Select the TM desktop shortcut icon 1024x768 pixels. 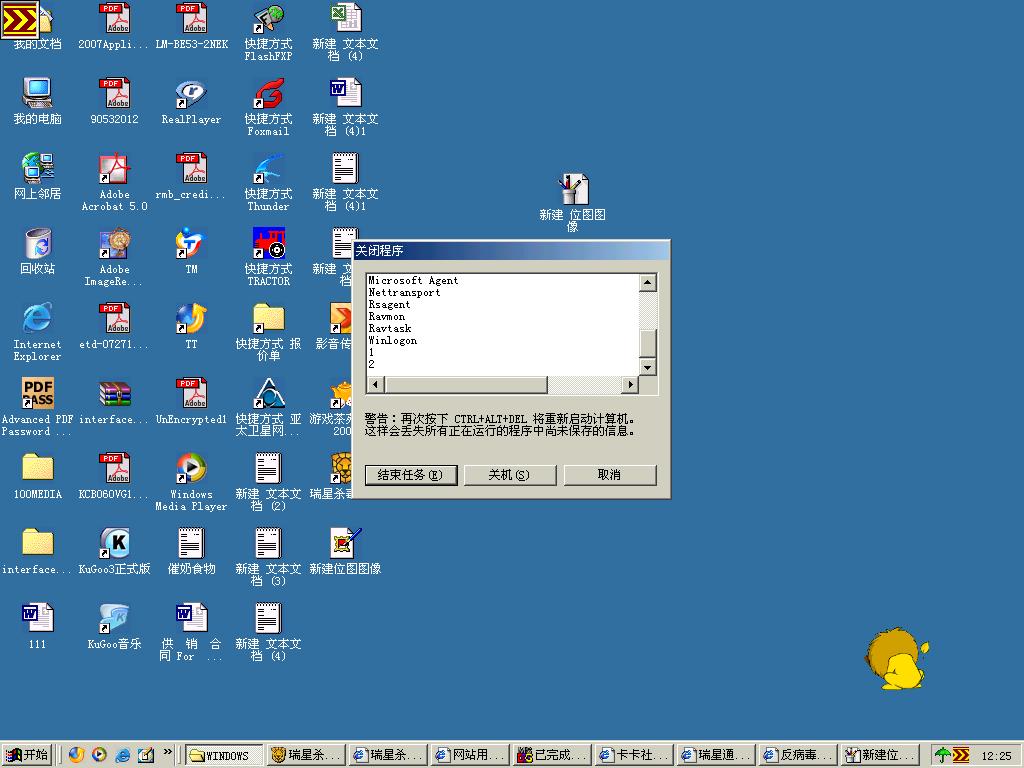(191, 250)
